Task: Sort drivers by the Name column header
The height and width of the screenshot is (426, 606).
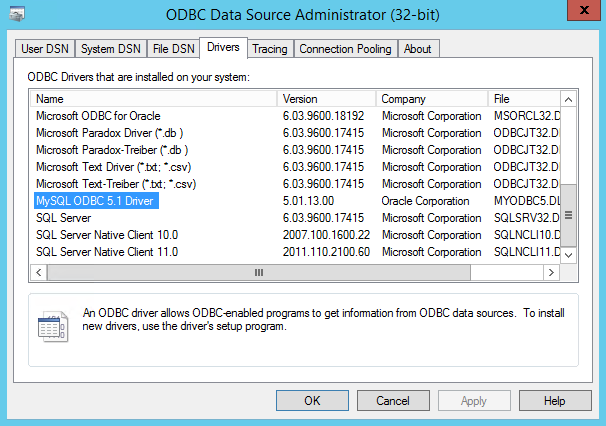Action: click(x=154, y=99)
